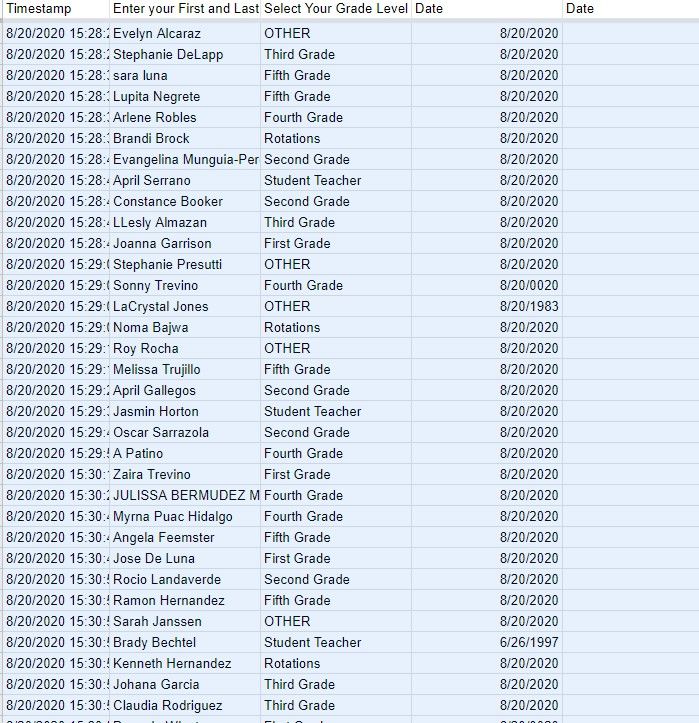Click the Timestamp column header
Viewport: 699px width, 723px height.
[55, 9]
